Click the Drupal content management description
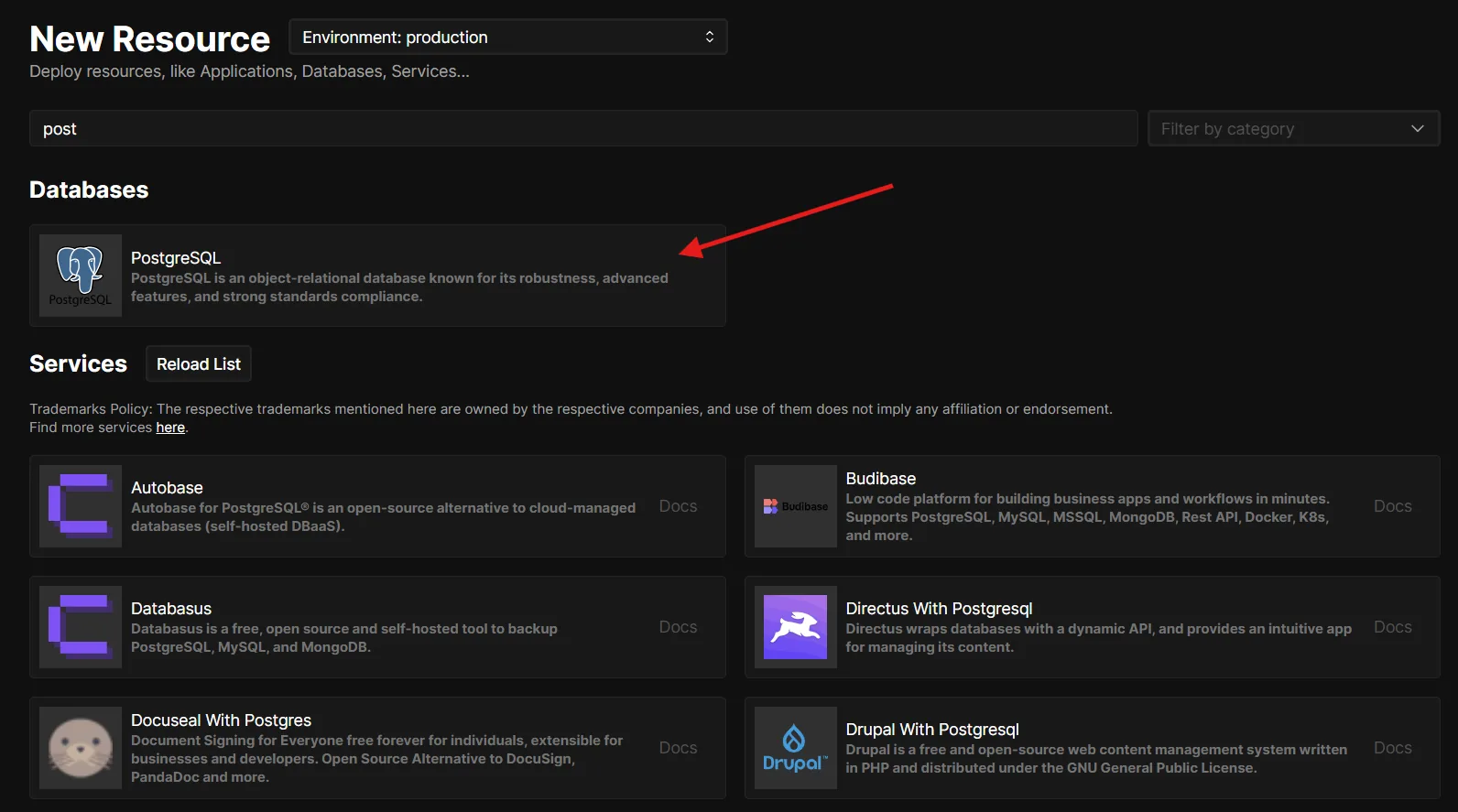Screen dimensions: 1458x812 click(1096, 759)
